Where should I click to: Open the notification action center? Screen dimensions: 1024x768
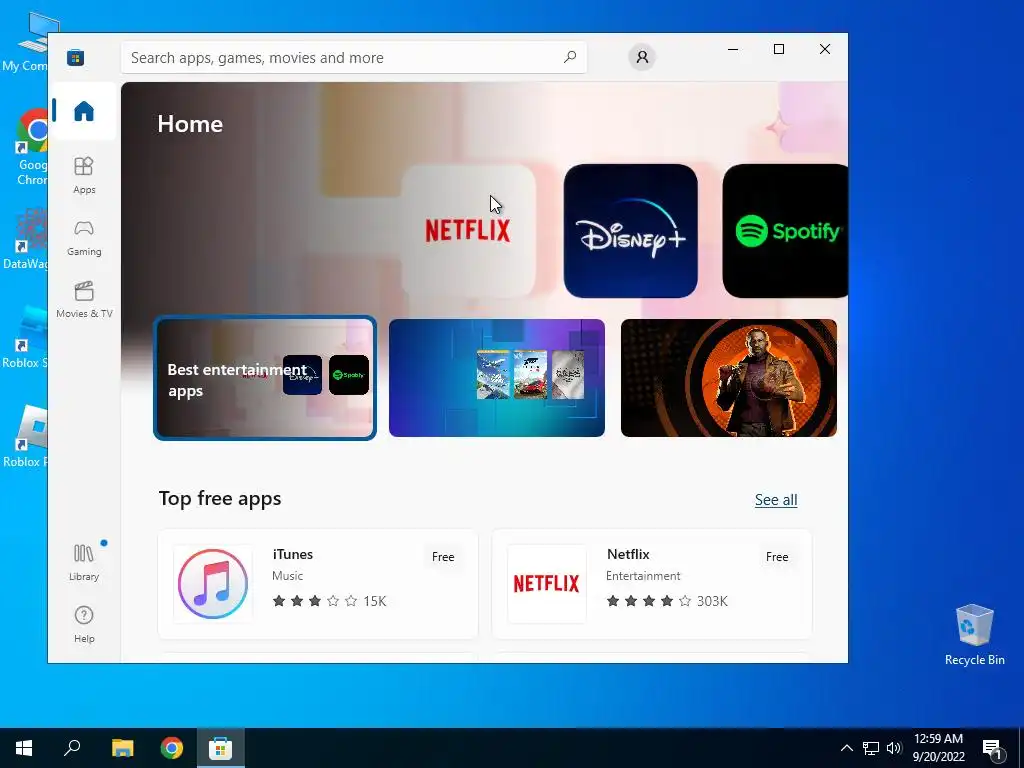[993, 748]
